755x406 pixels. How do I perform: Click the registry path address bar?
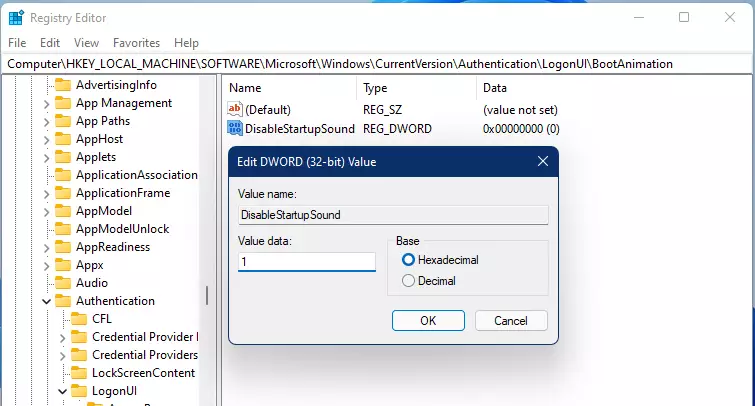(x=378, y=64)
